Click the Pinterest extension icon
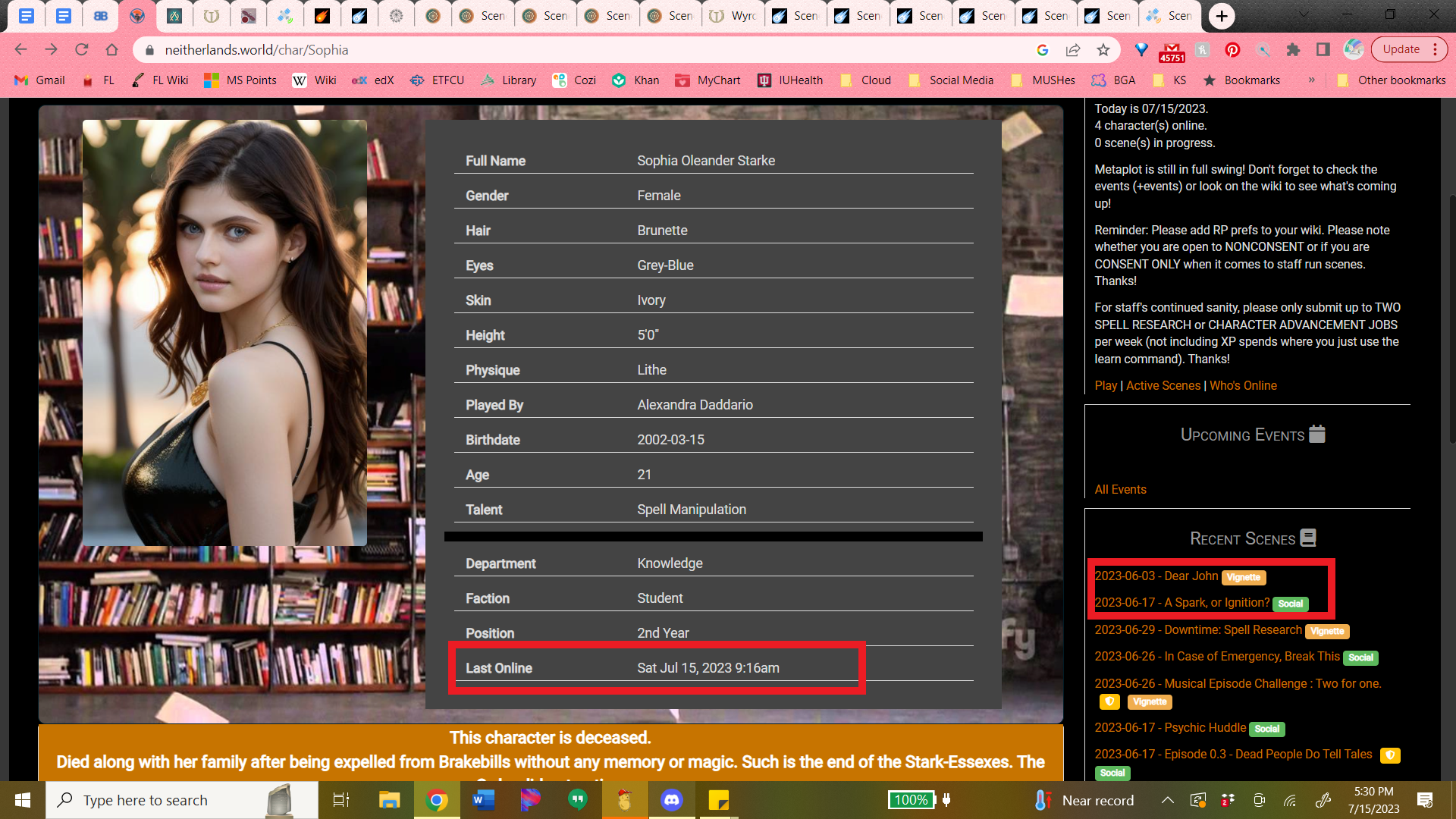The image size is (1456, 819). (x=1232, y=50)
